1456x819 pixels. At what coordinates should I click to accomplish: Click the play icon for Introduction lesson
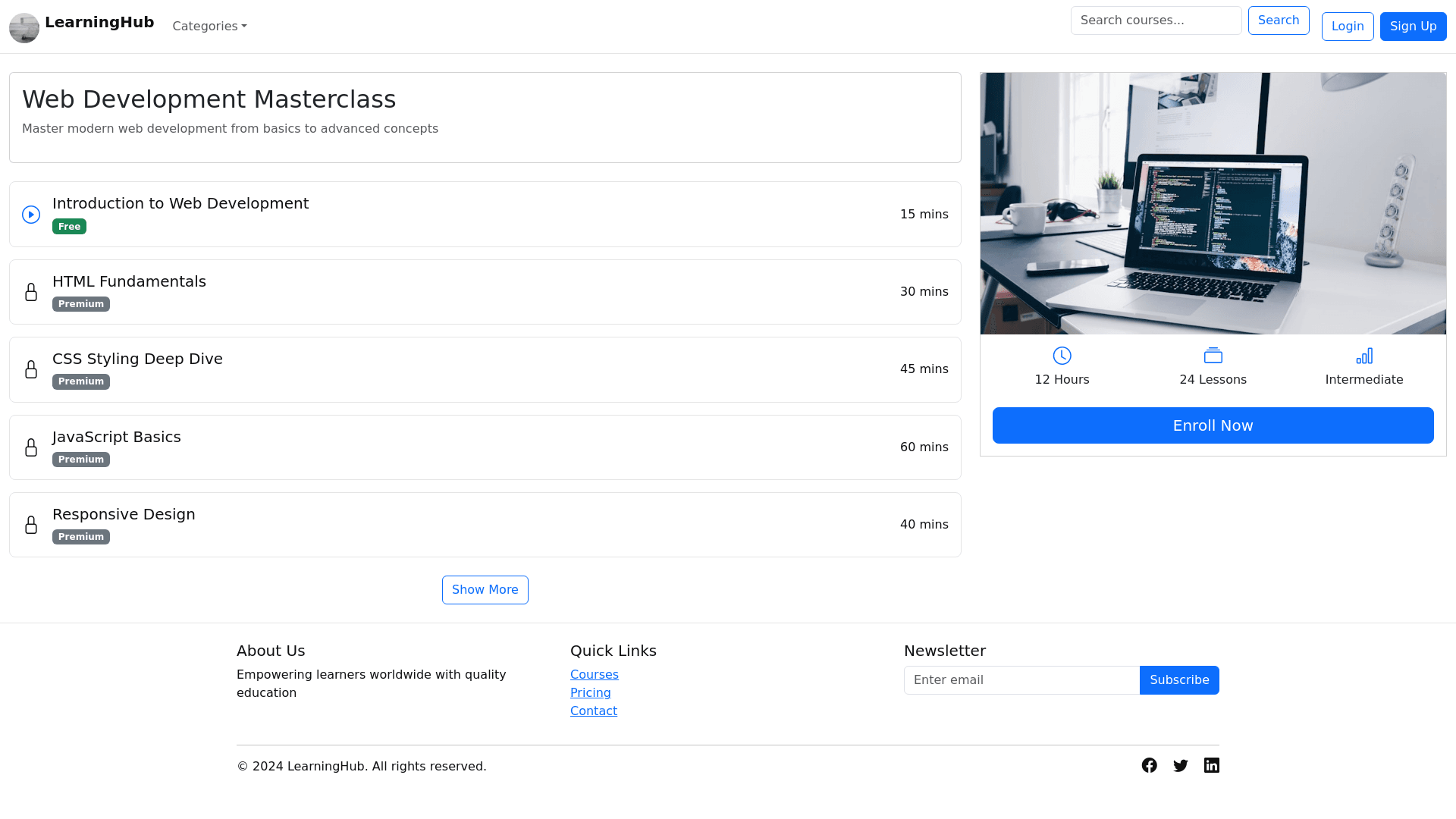click(31, 215)
